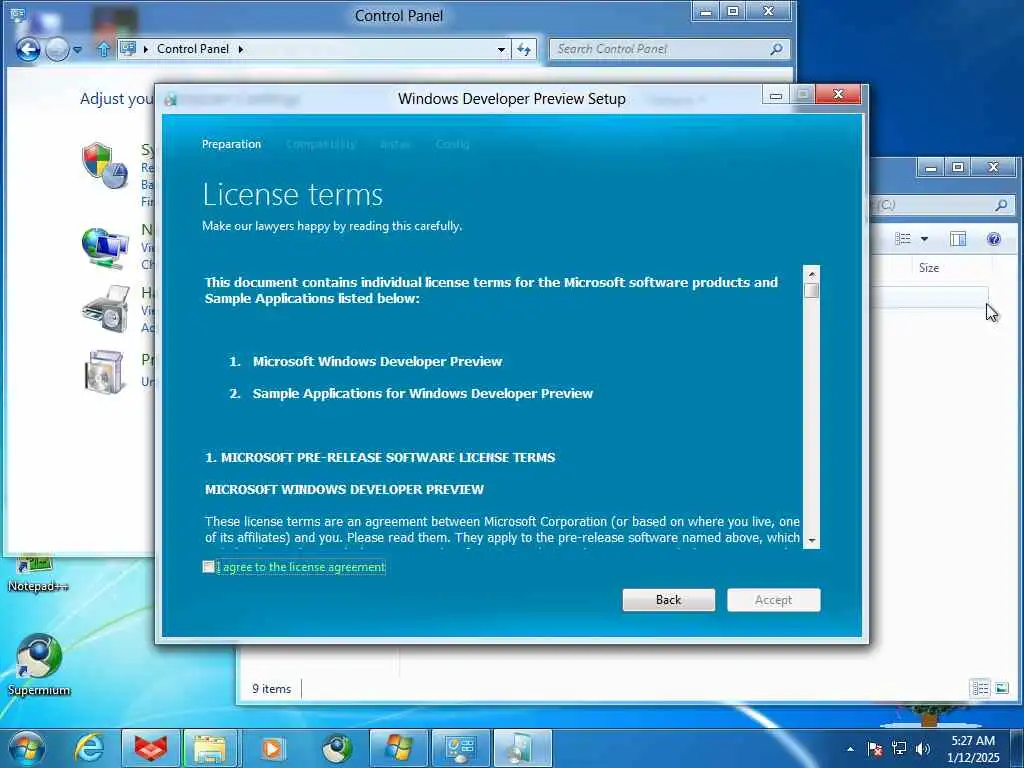Viewport: 1024px width, 768px height.
Task: Open the Notepad++ desktop shortcut
Action: pyautogui.click(x=38, y=573)
